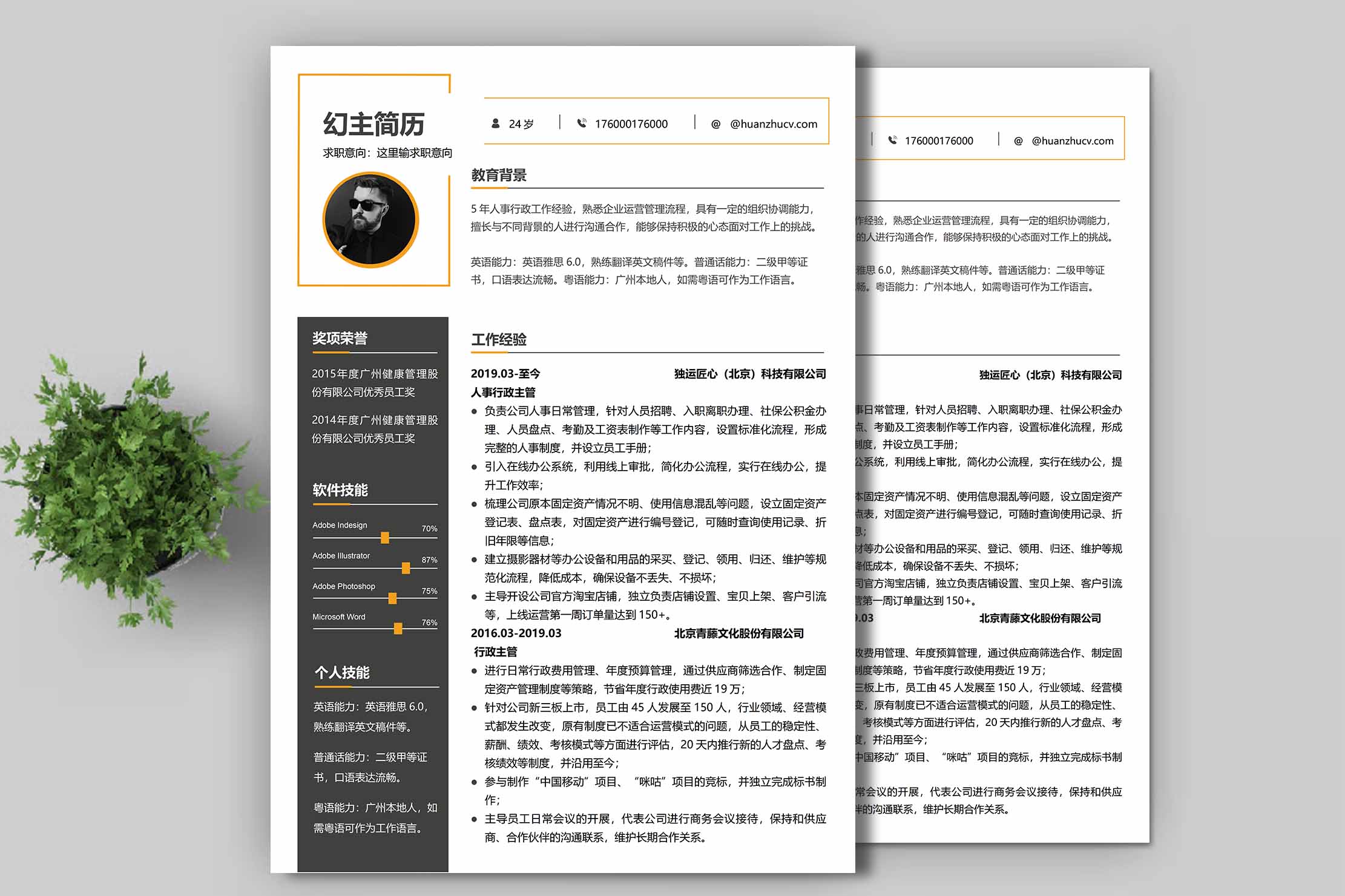The width and height of the screenshot is (1345, 896).
Task: Click the person icon beside 24 岁
Action: point(495,123)
